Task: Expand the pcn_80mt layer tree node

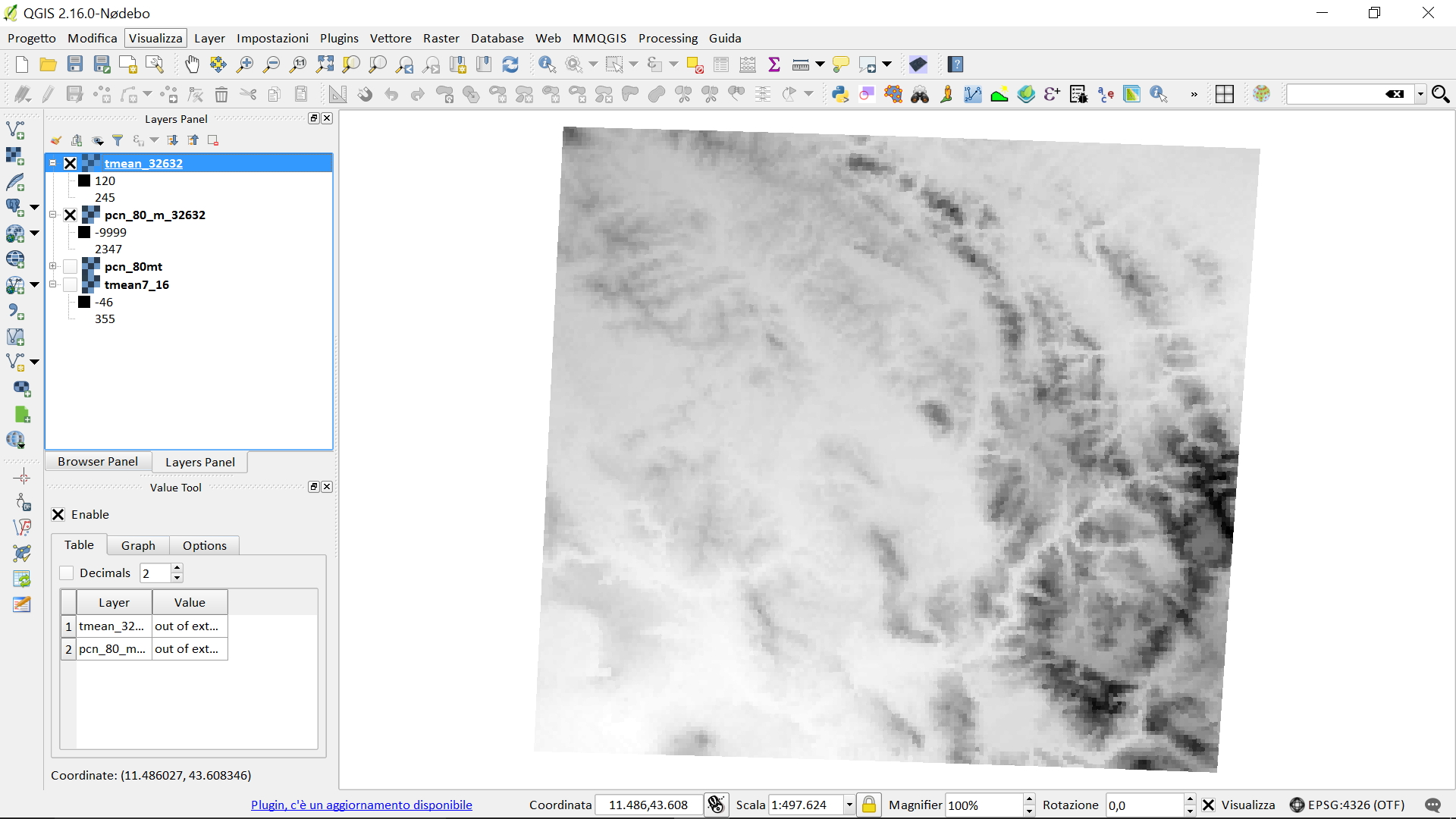Action: 53,266
